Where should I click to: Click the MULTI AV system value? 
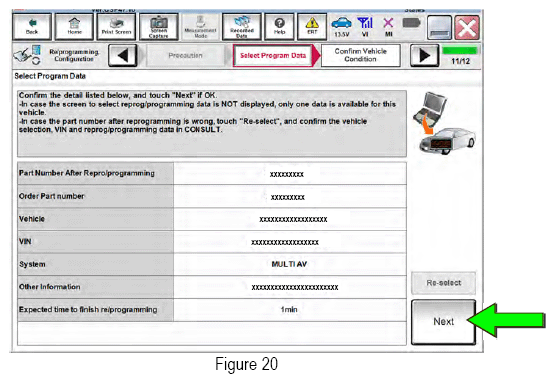click(289, 264)
